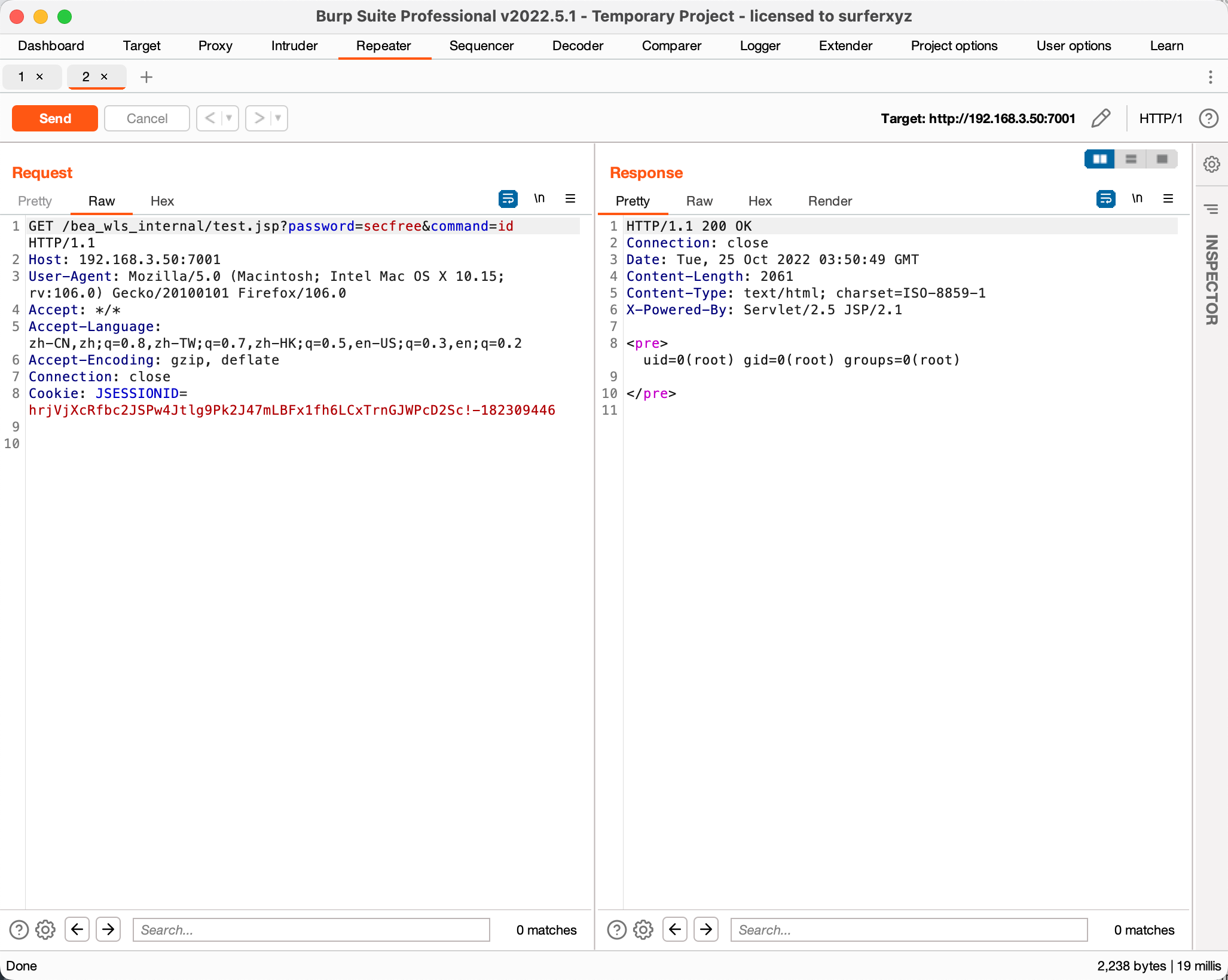
Task: Open the Repeater three-dot options menu
Action: click(1210, 77)
